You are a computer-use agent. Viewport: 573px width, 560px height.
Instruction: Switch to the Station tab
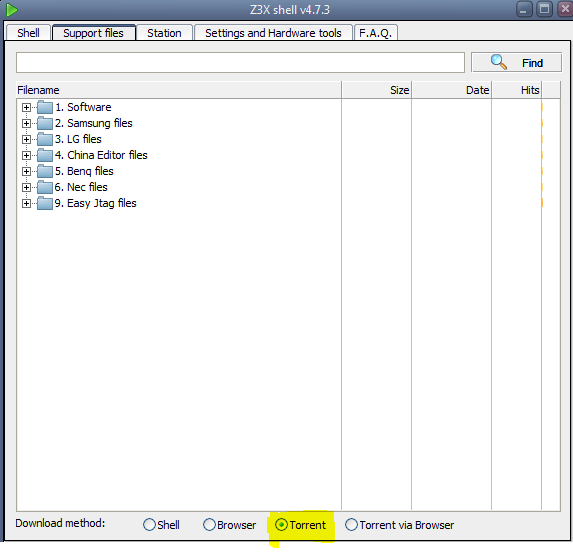[164, 33]
